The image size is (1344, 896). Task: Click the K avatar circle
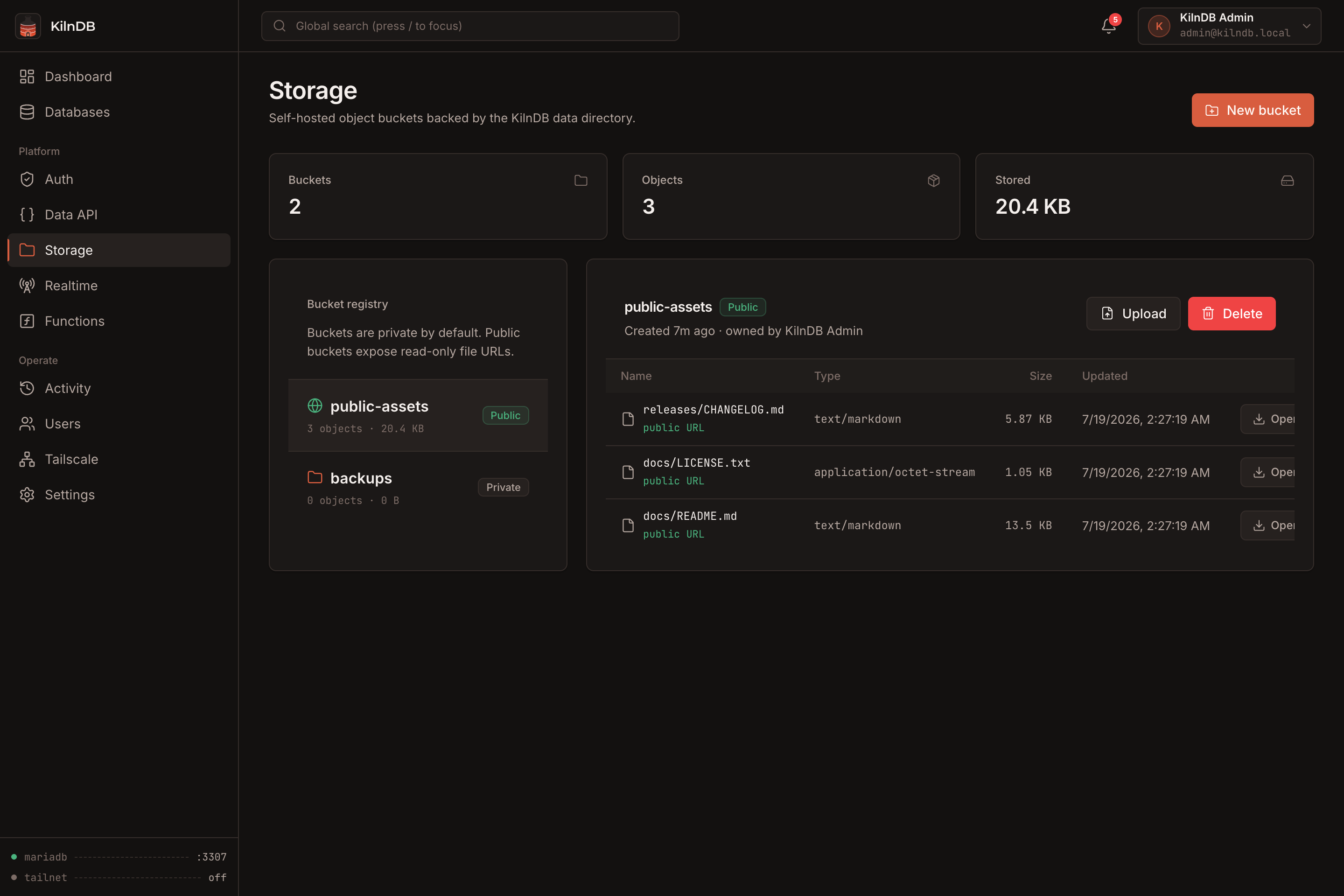tap(1159, 26)
